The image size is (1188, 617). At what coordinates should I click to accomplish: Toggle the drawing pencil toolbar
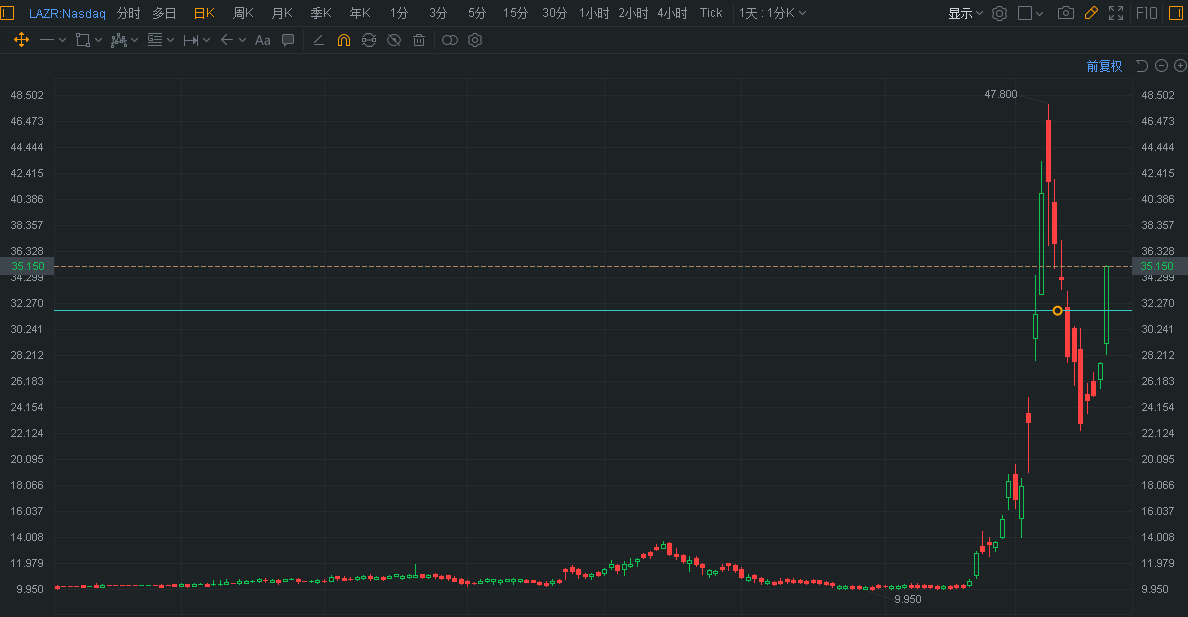coord(1091,13)
